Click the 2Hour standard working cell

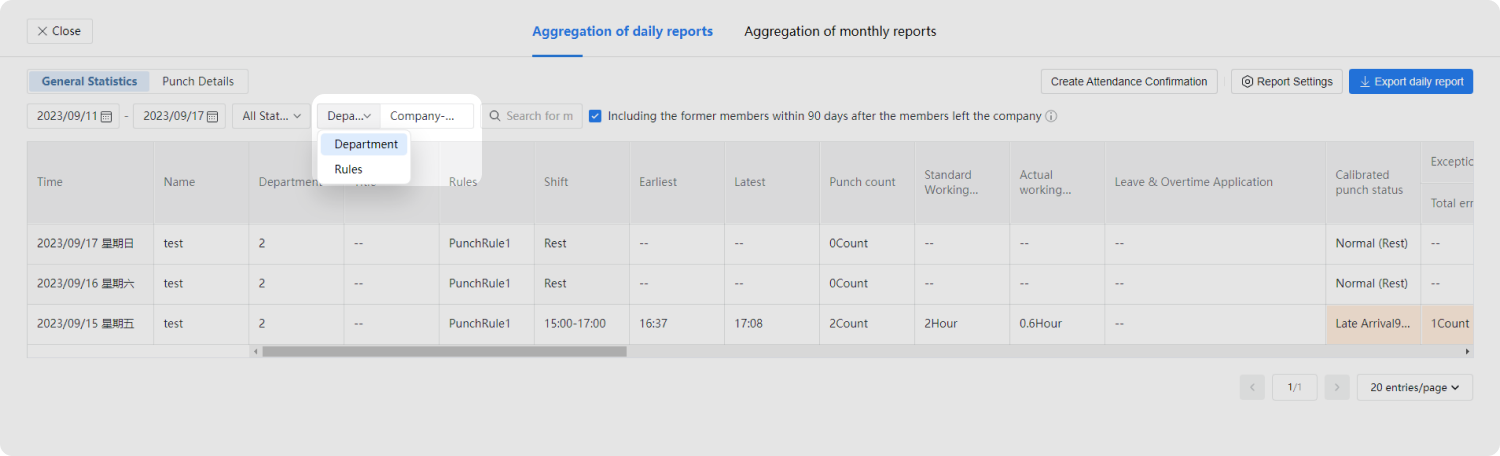click(x=961, y=324)
